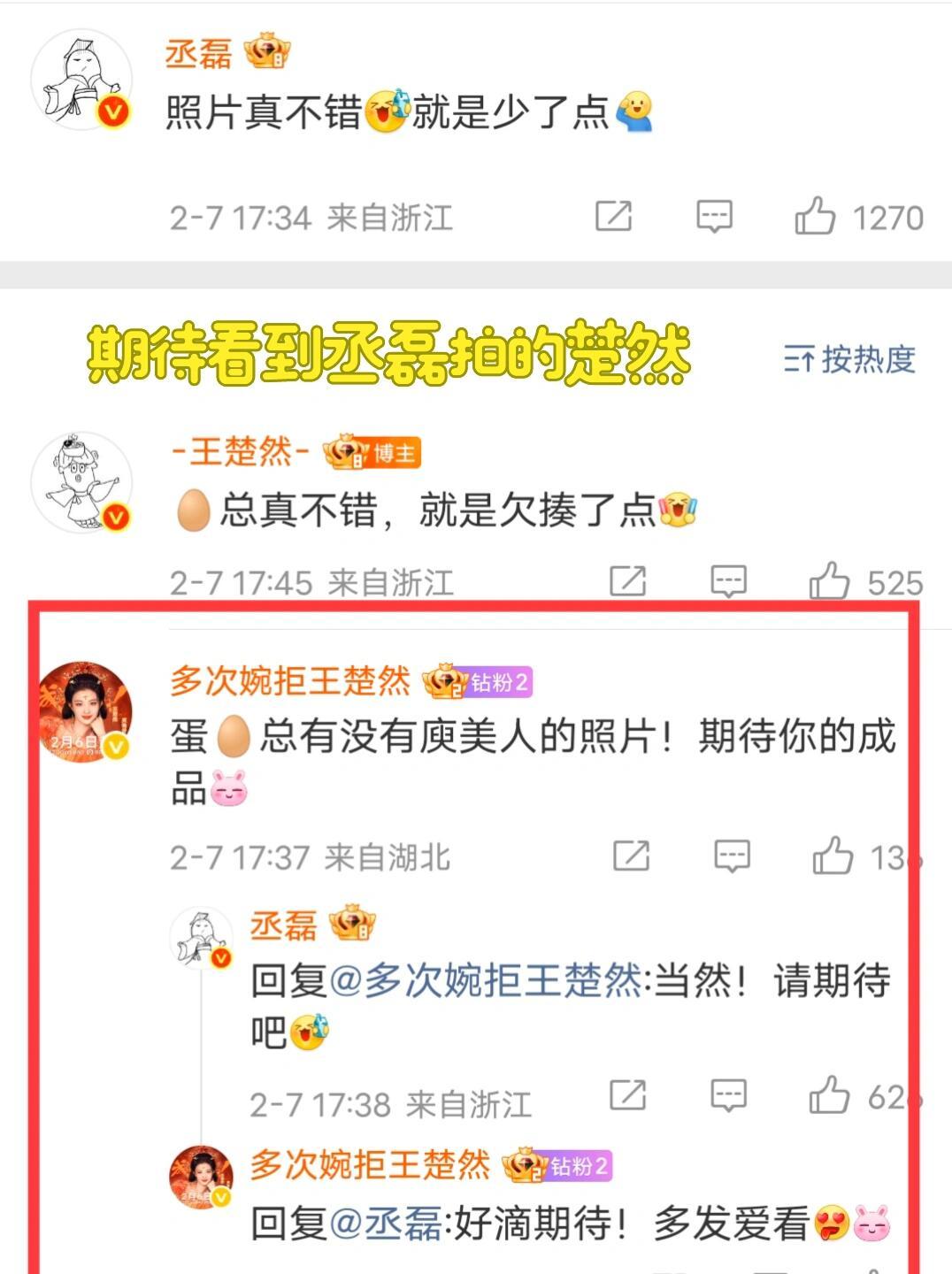Open 多次婉拒王楚然 username above 蛋总 comment
The height and width of the screenshot is (1274, 952).
coord(290,681)
